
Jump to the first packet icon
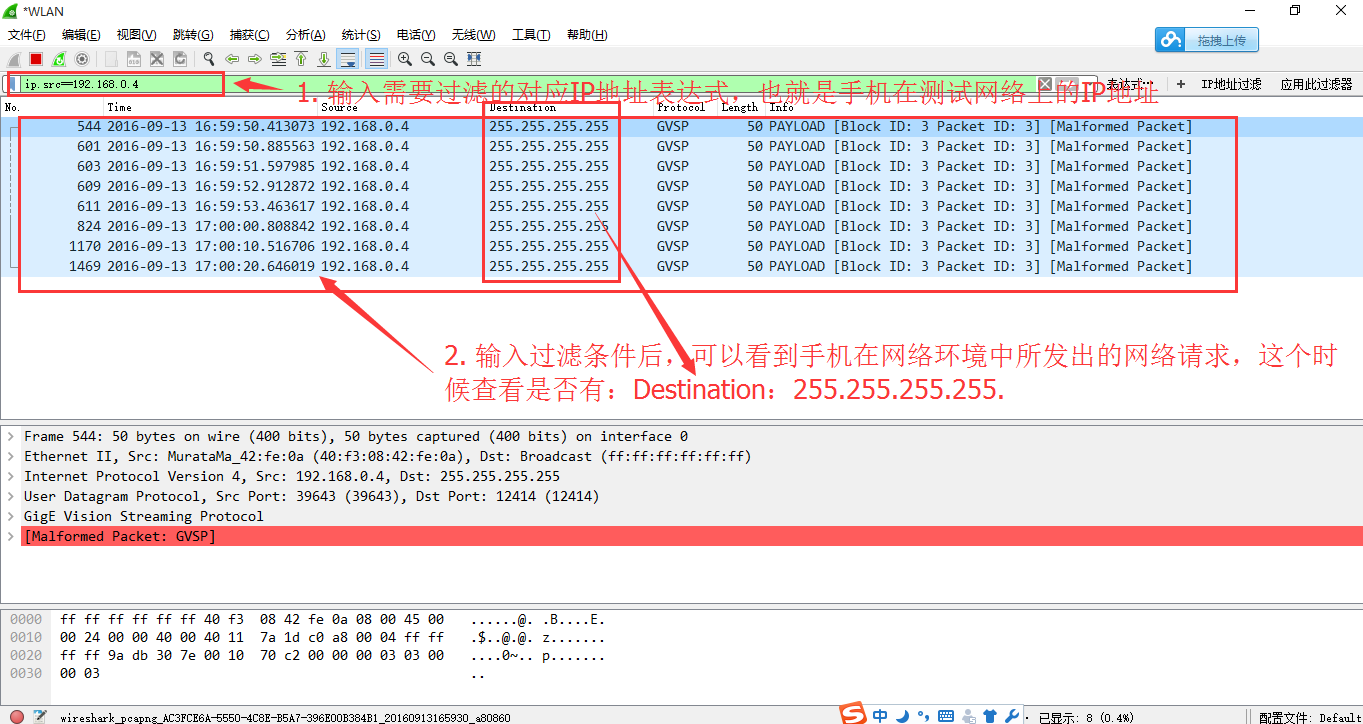click(301, 59)
